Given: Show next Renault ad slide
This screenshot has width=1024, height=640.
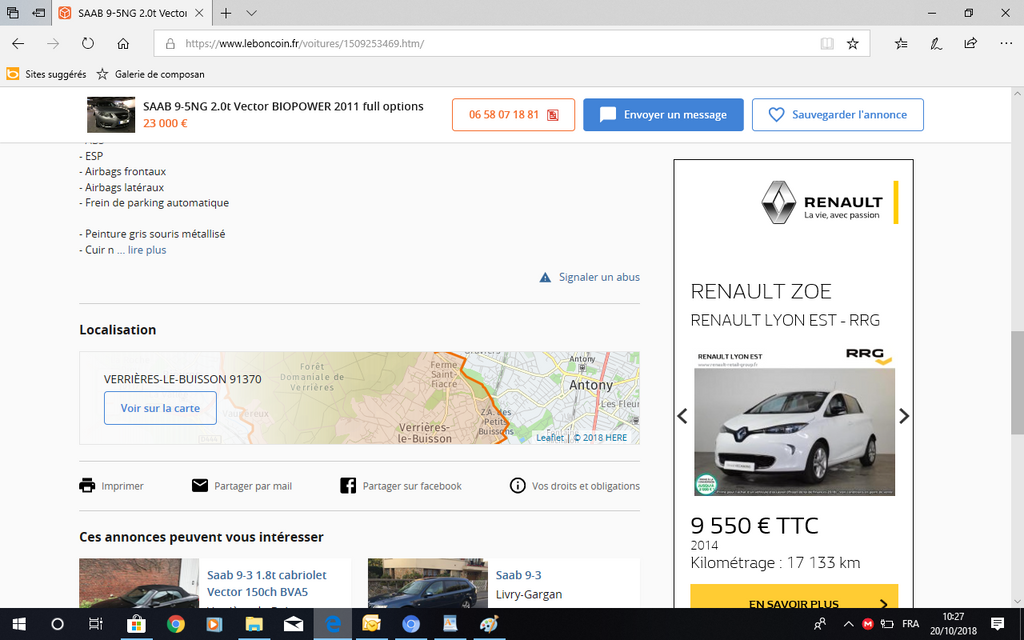Looking at the screenshot, I should [x=904, y=416].
